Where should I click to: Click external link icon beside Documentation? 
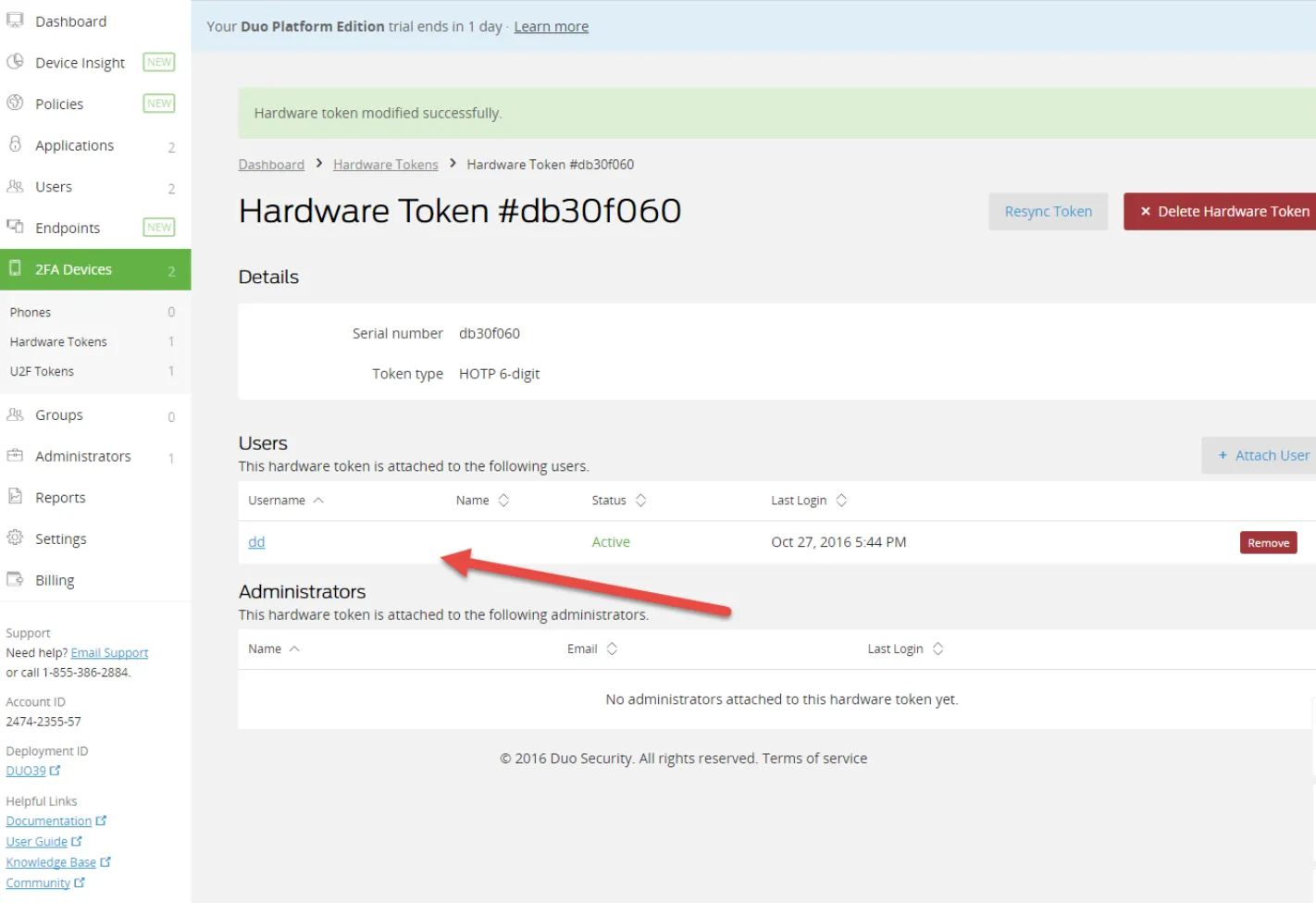101,821
